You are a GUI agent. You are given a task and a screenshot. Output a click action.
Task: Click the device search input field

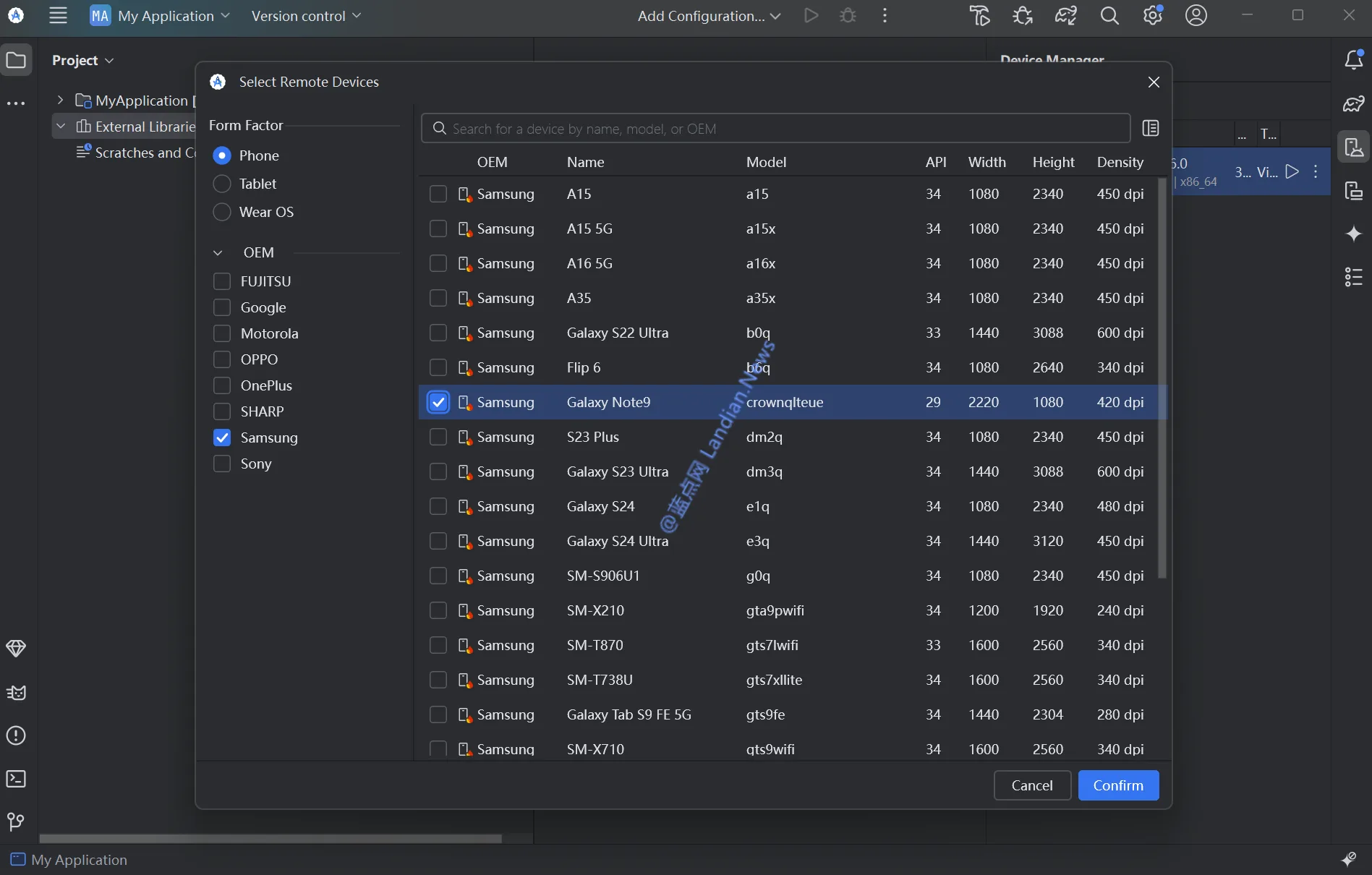775,129
